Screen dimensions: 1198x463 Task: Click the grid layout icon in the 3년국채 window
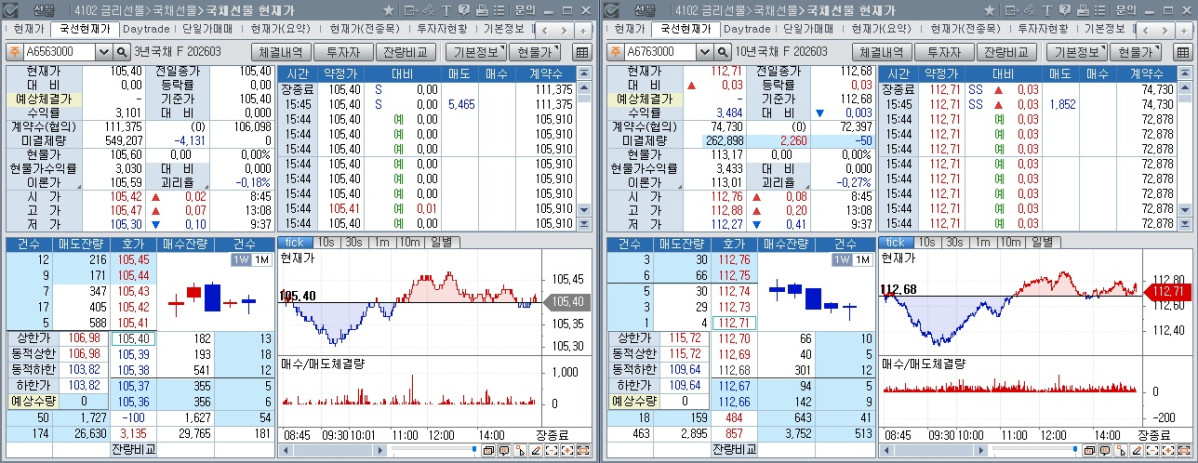[581, 52]
